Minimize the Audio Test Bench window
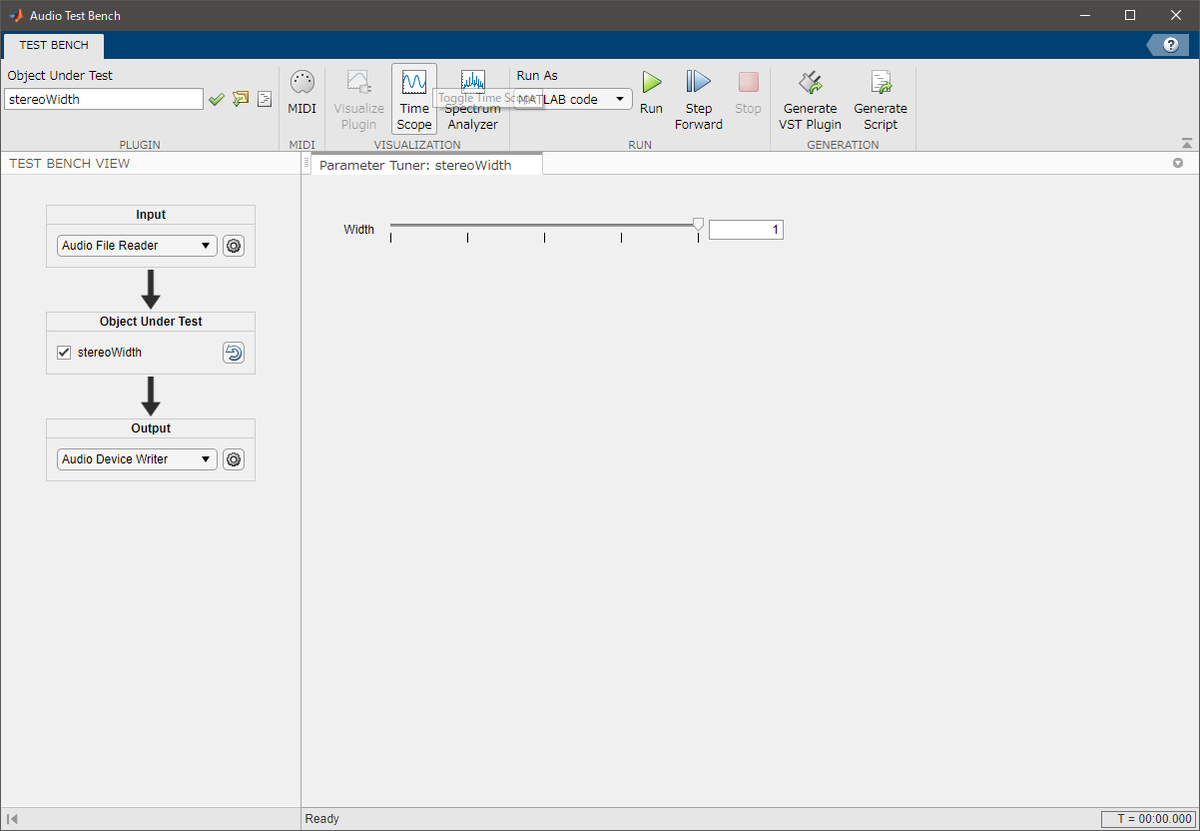1200x831 pixels. click(x=1085, y=15)
